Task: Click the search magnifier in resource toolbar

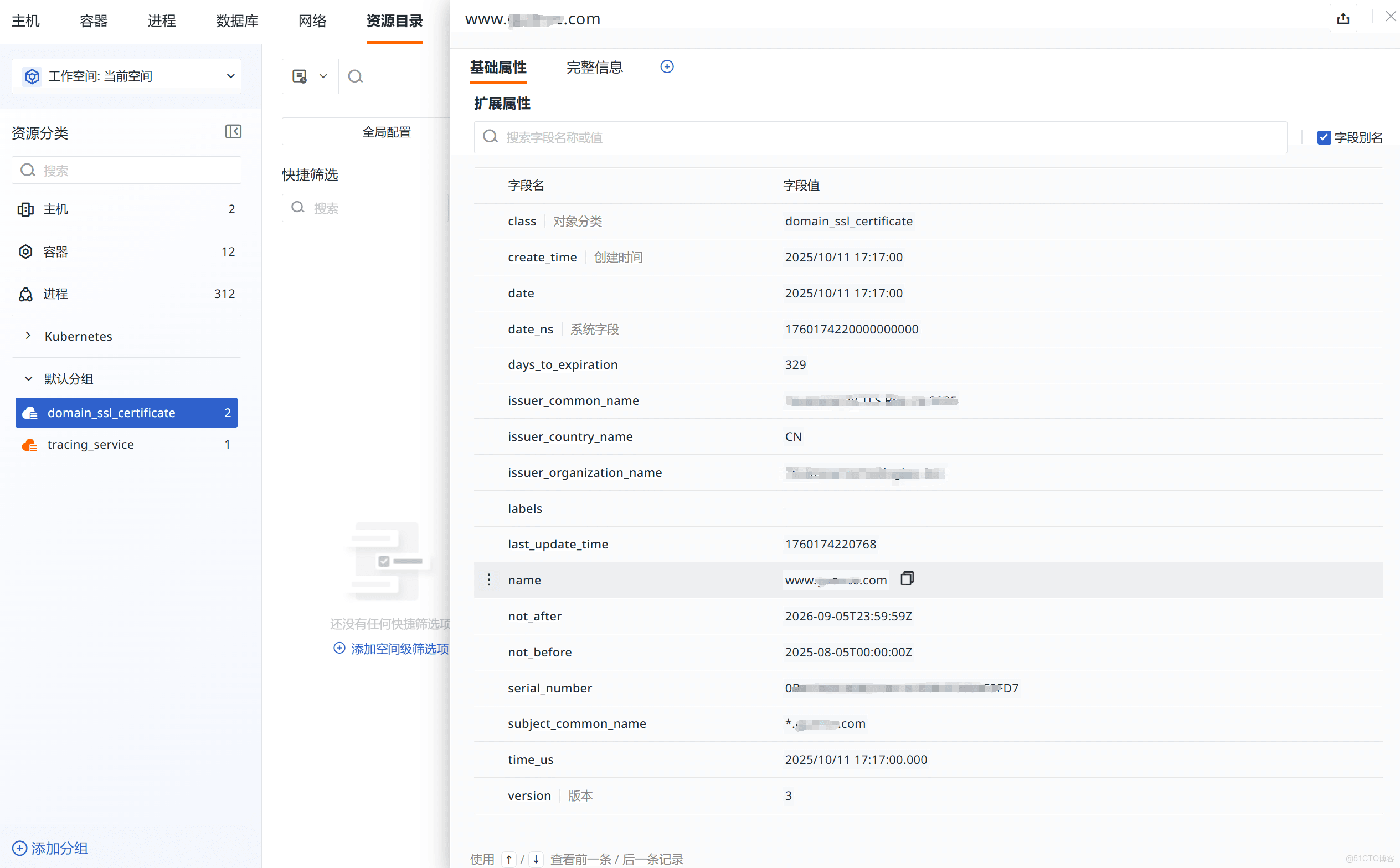Action: pos(355,76)
